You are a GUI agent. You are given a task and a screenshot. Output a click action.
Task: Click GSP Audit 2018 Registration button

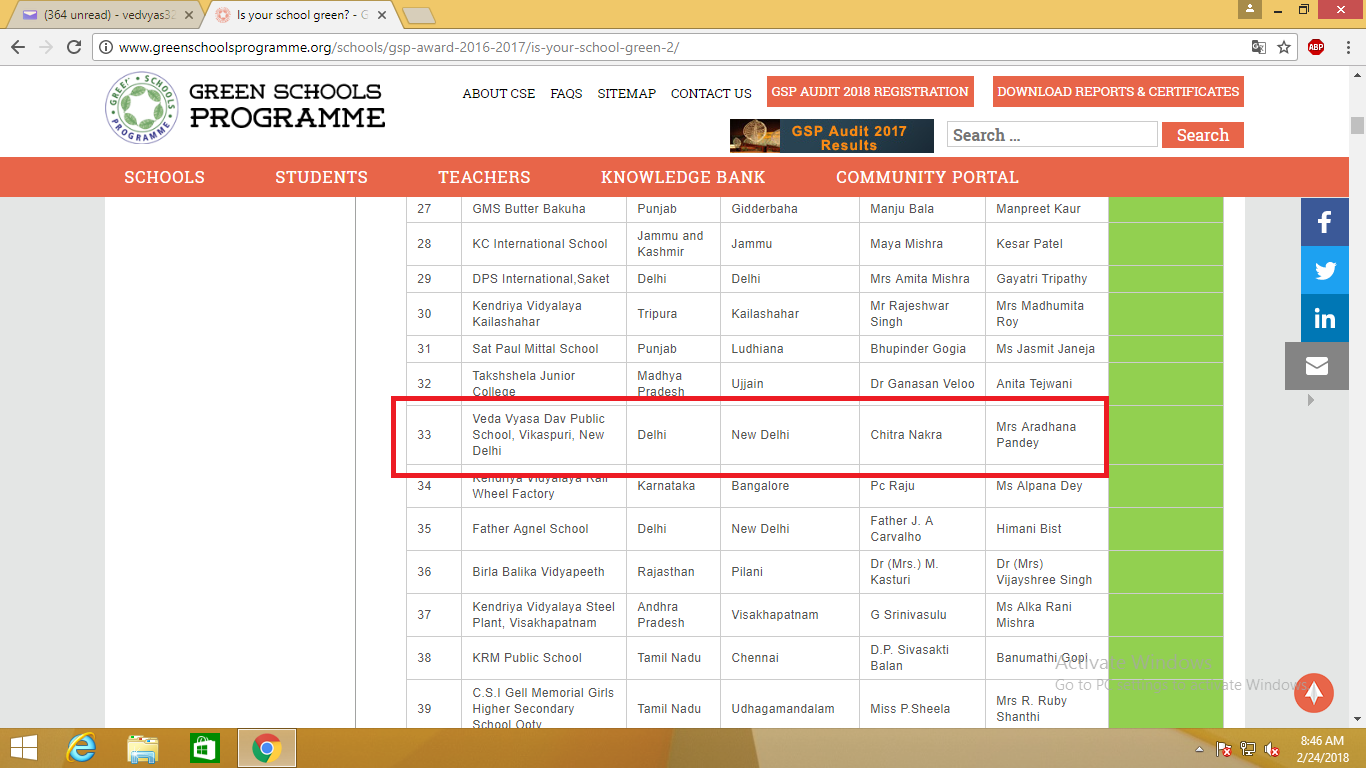870,91
